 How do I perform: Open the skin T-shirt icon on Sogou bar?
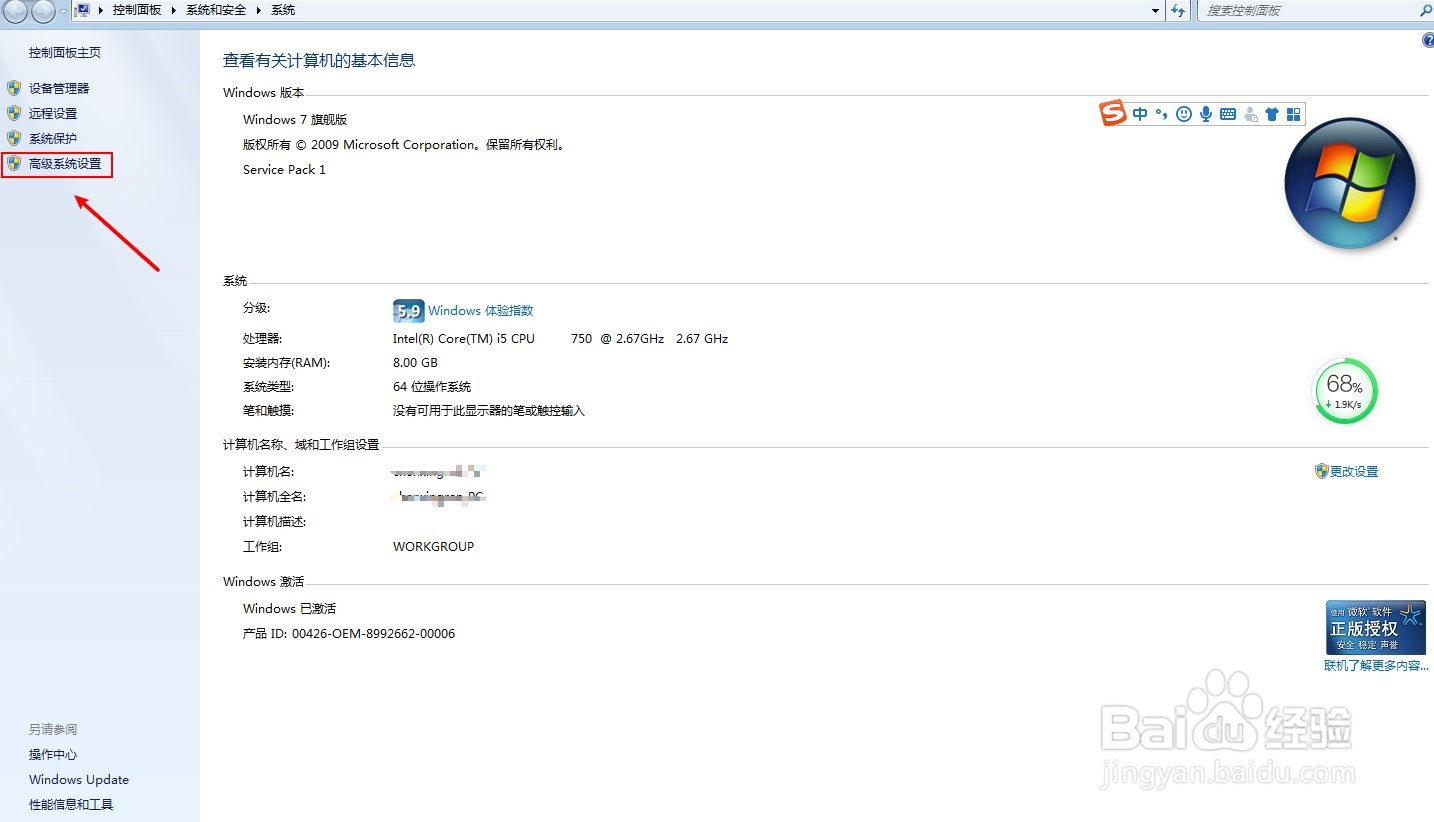click(x=1272, y=114)
